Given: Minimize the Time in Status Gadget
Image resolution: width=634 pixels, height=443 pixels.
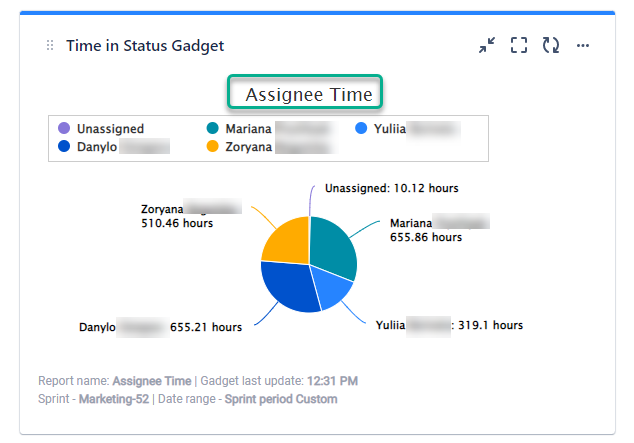Looking at the screenshot, I should (487, 45).
